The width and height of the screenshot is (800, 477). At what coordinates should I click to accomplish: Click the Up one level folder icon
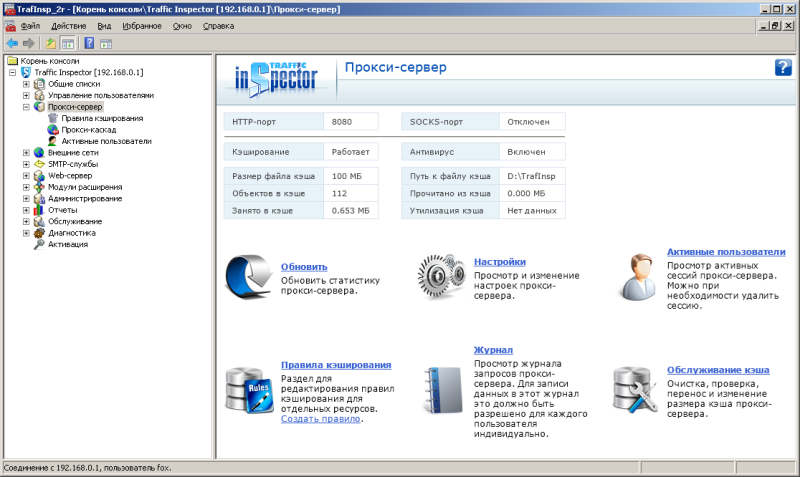[51, 44]
